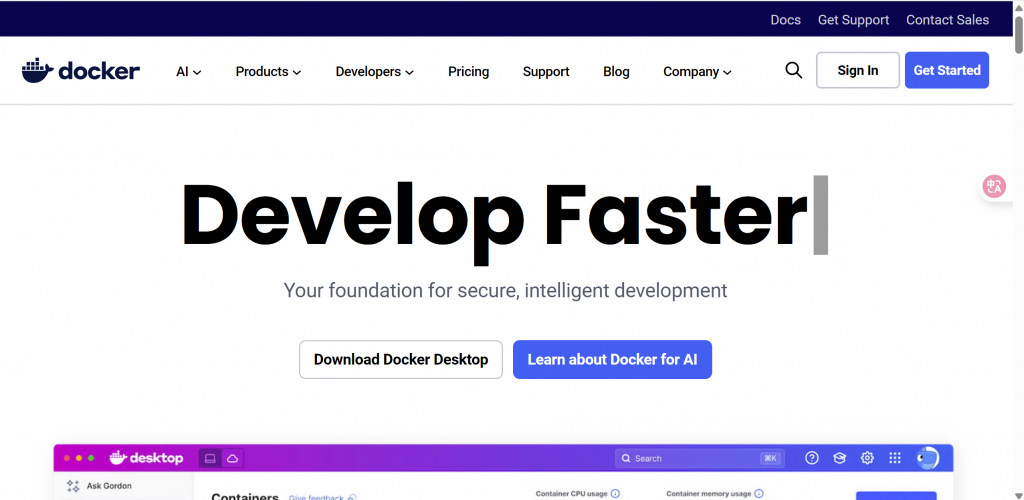Image resolution: width=1024 pixels, height=500 pixels.
Task: Click the translate page floating icon
Action: click(994, 187)
